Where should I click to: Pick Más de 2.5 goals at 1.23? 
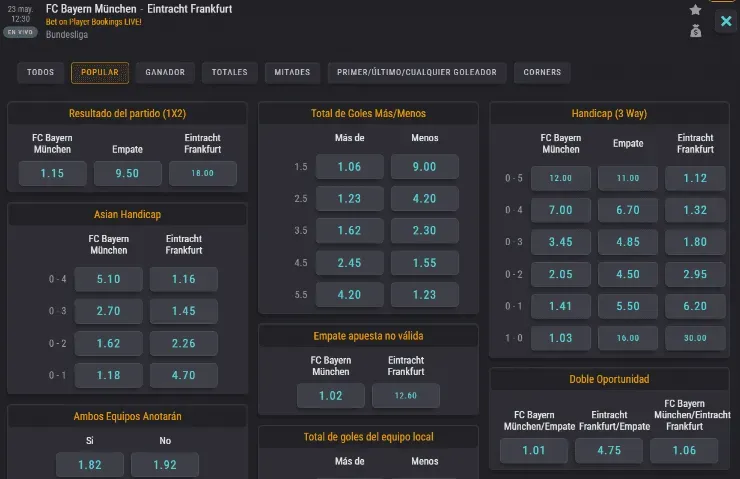349,199
